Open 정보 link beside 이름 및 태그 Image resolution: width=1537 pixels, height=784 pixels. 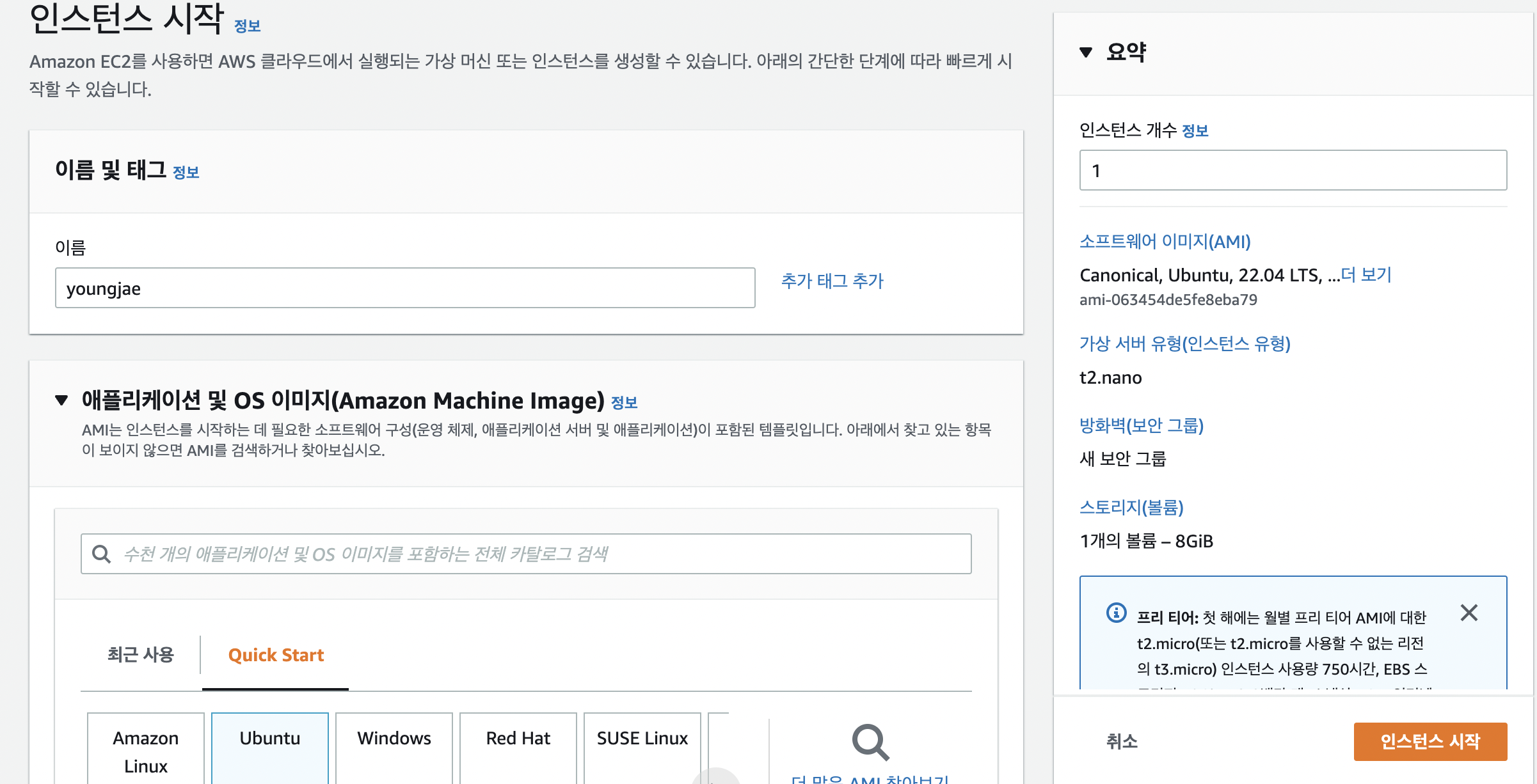(x=186, y=173)
